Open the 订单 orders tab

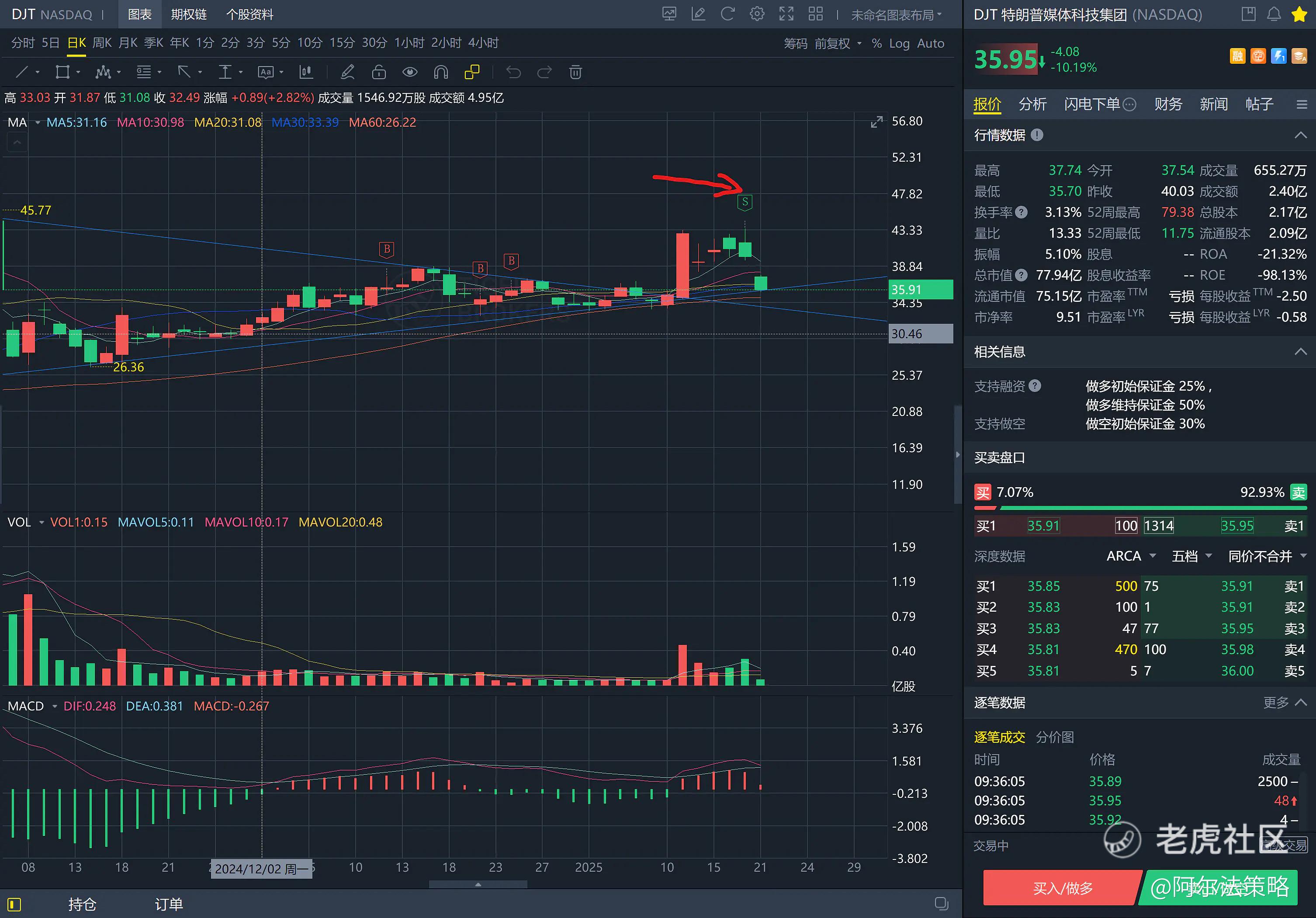(x=169, y=904)
